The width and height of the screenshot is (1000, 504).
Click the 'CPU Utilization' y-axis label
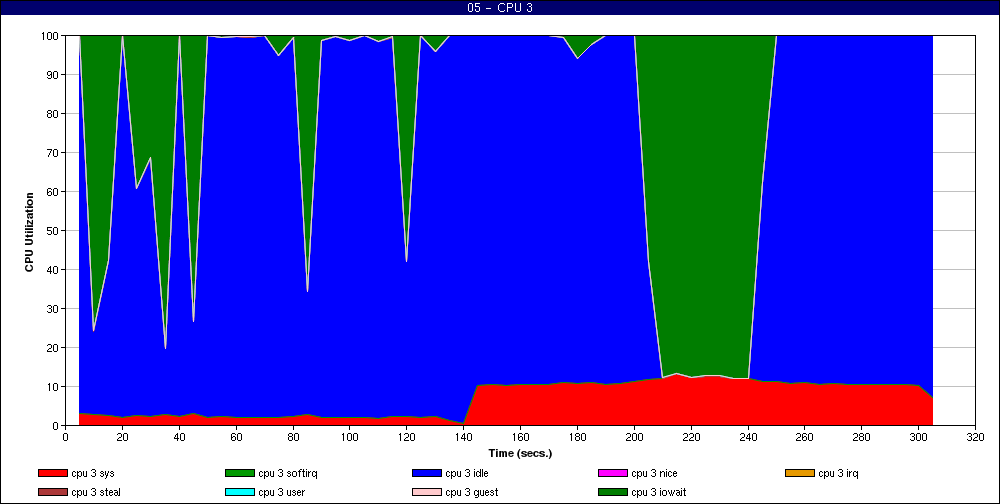pyautogui.click(x=29, y=232)
